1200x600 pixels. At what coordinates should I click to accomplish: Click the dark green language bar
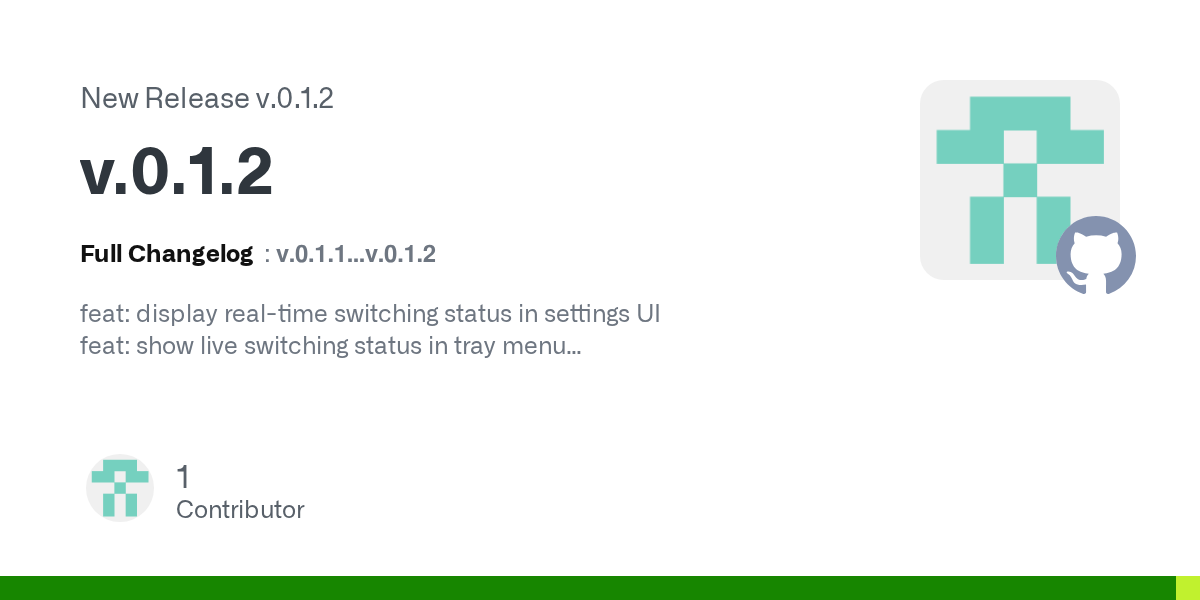pos(588,588)
